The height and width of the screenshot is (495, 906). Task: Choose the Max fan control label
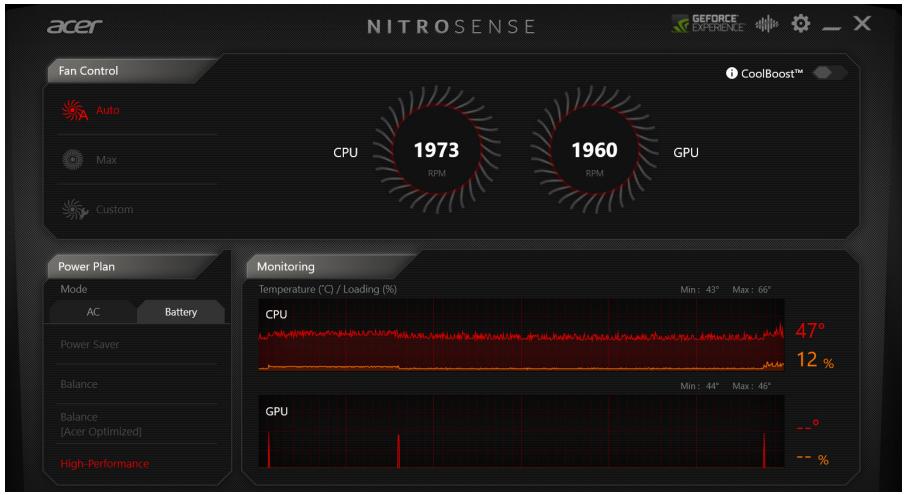pos(106,159)
